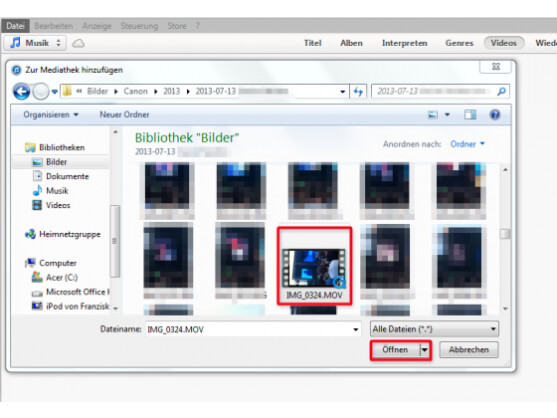Toggle the preview pane icon
The width and height of the screenshot is (557, 418).
click(x=470, y=115)
